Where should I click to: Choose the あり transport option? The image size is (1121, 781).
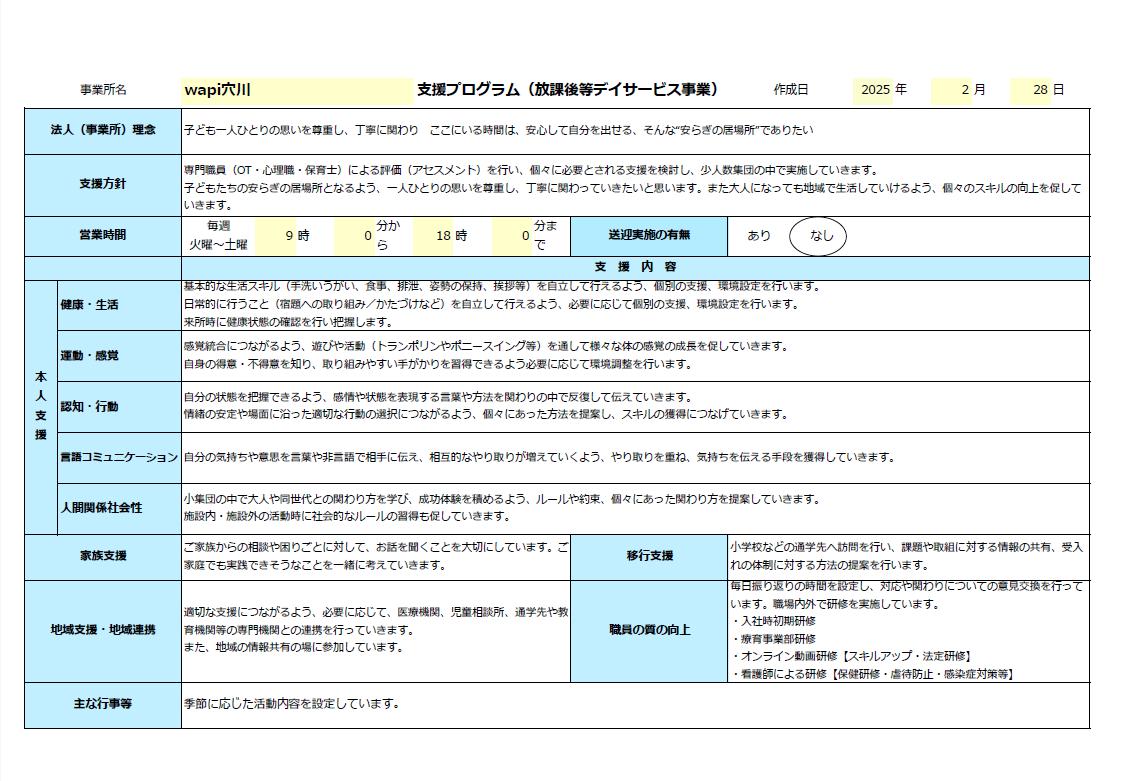pos(759,236)
